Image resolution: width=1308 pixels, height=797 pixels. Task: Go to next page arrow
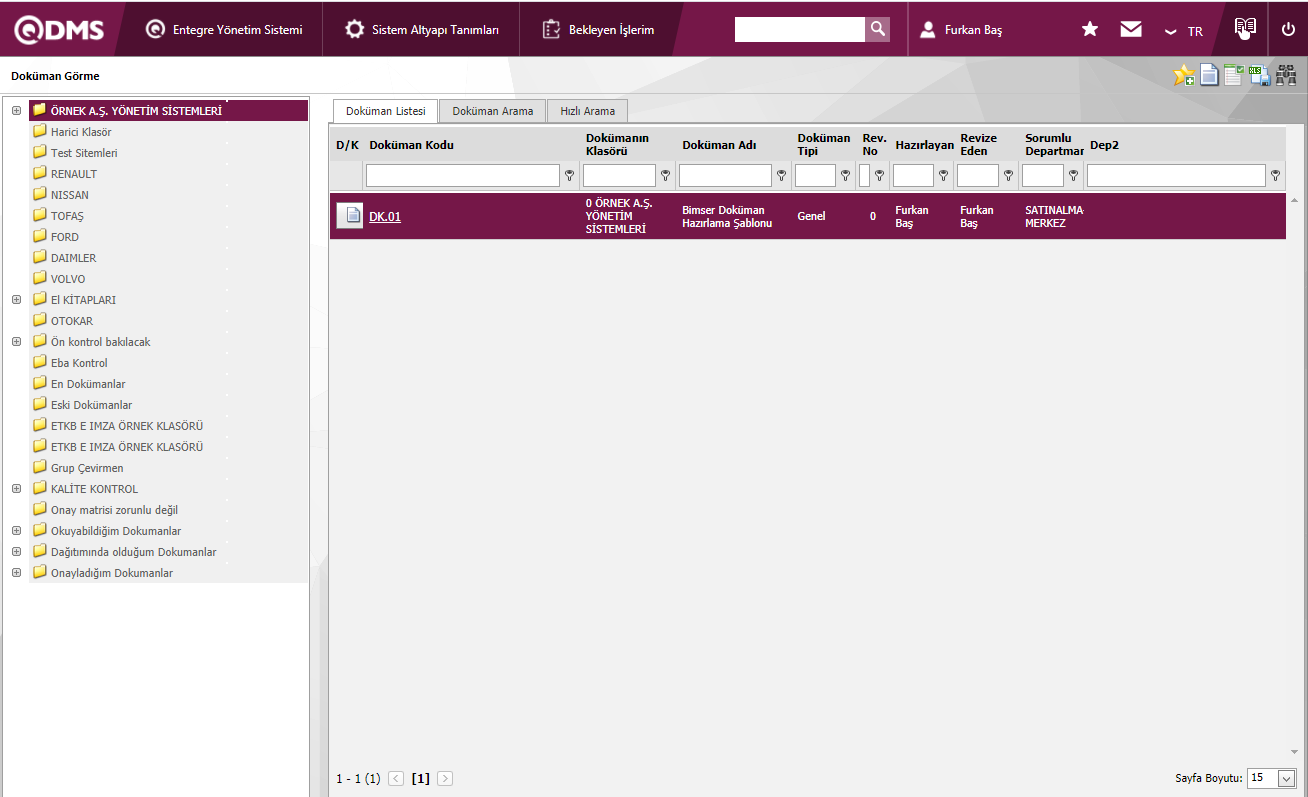(x=445, y=778)
